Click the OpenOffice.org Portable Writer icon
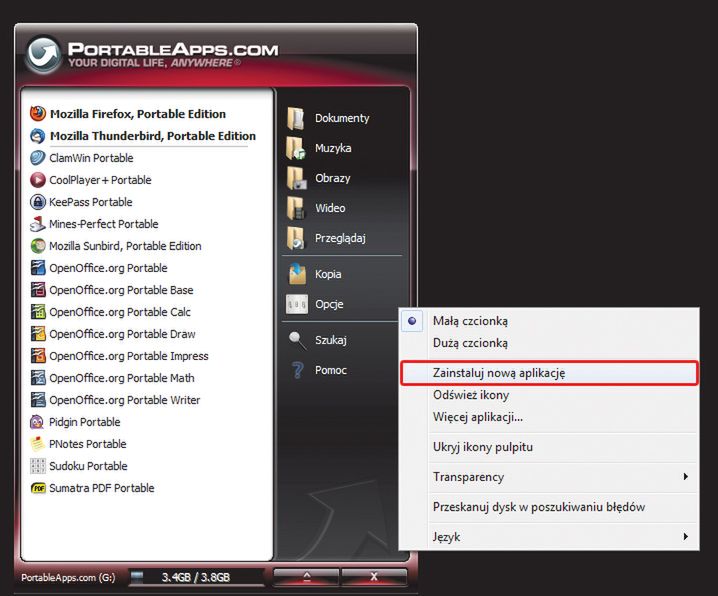Viewport: 718px width, 596px height. point(38,399)
